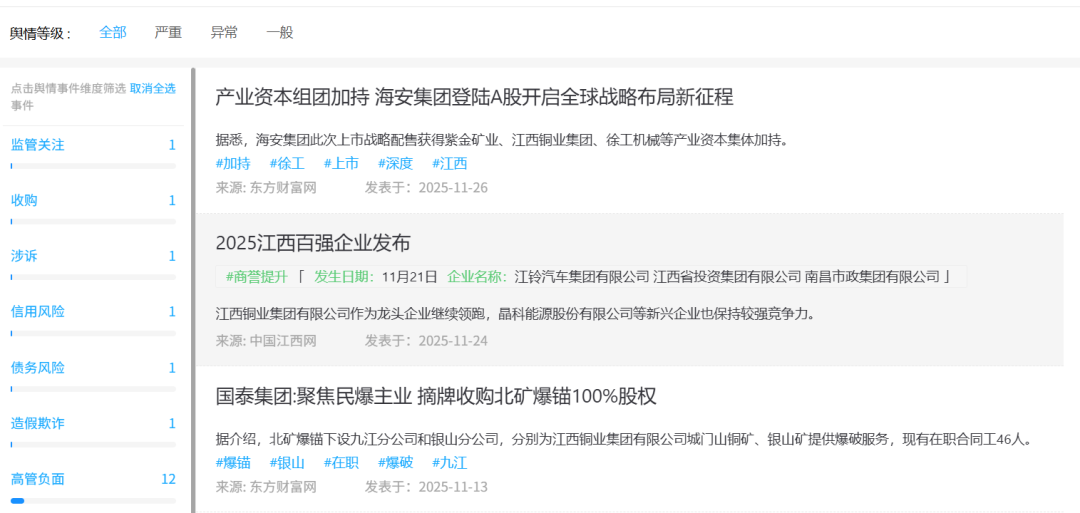Select the 收购 event filter
Viewport: 1080px width, 513px height.
coord(24,201)
